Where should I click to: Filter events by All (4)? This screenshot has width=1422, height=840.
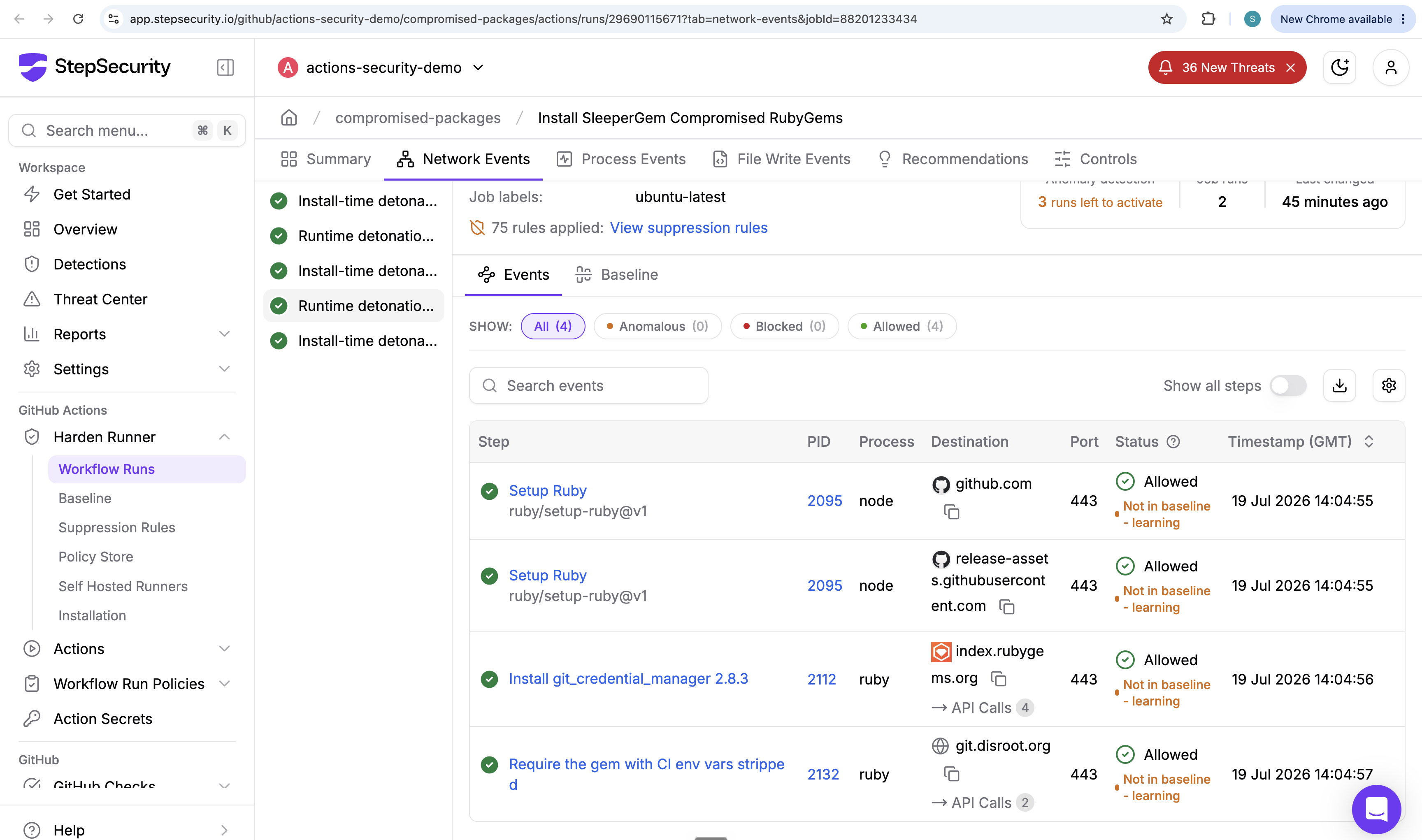pos(553,326)
